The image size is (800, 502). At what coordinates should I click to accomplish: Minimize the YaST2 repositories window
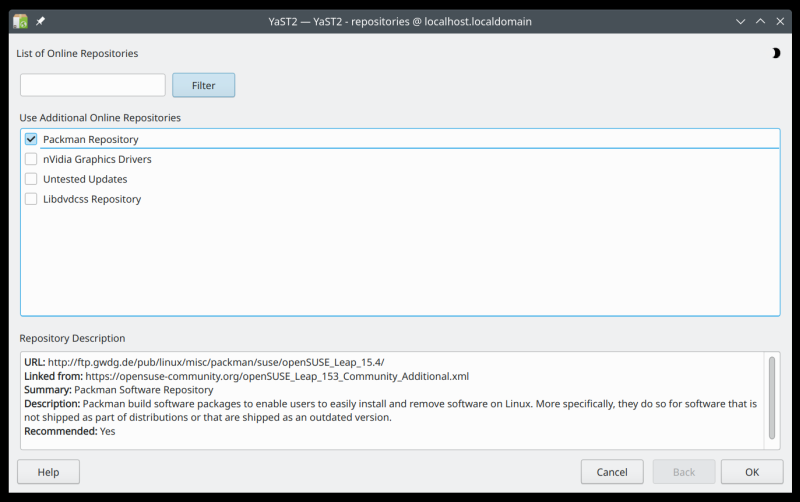(x=741, y=21)
